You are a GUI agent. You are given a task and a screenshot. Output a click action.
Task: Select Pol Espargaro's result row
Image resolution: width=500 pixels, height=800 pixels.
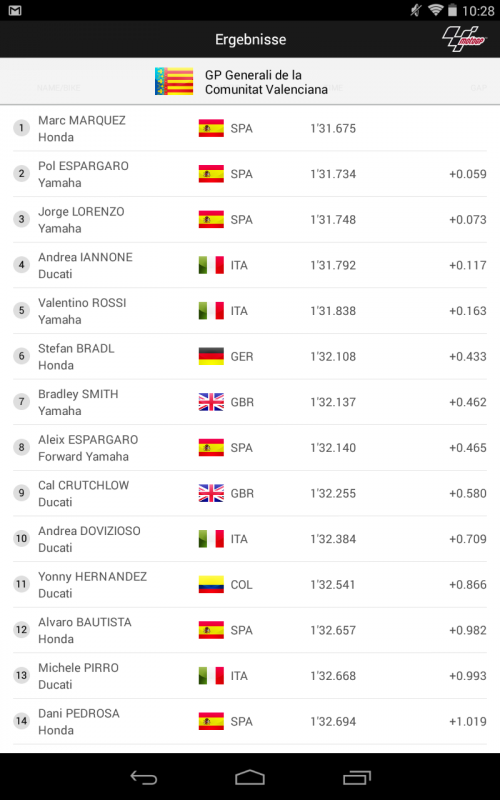click(x=250, y=174)
